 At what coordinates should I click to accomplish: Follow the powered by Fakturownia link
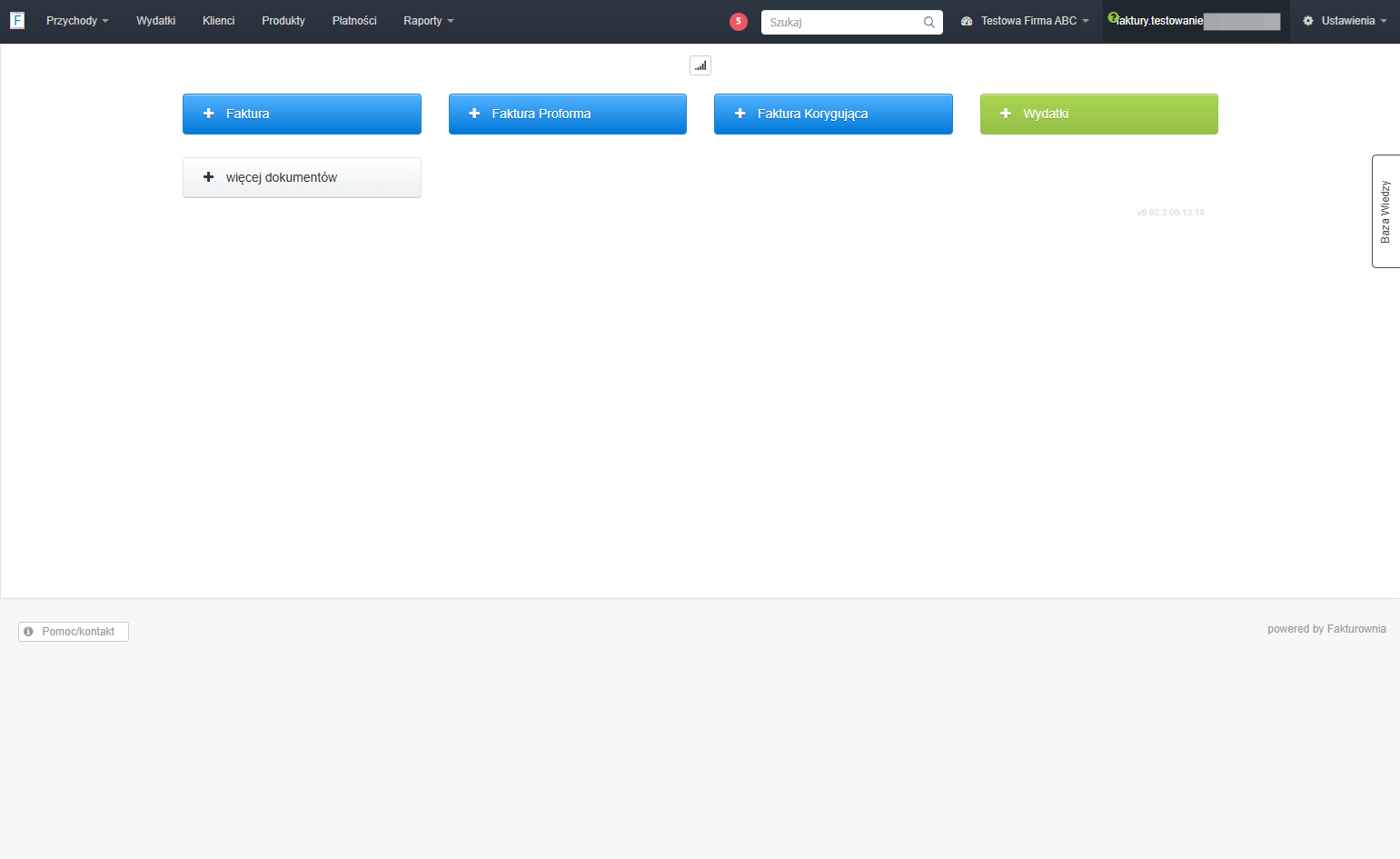coord(1326,629)
